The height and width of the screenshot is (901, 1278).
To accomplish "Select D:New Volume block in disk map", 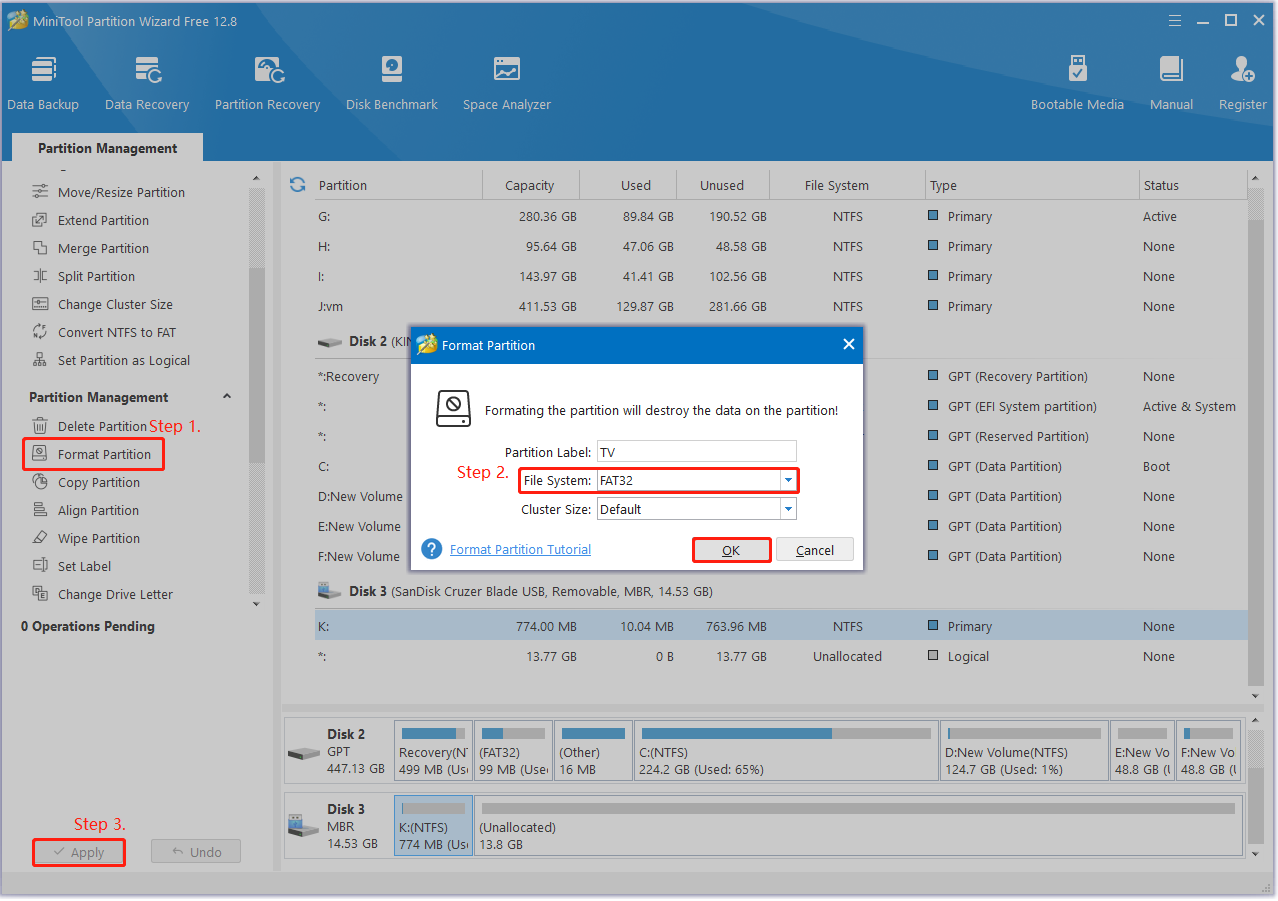I will coord(1024,751).
